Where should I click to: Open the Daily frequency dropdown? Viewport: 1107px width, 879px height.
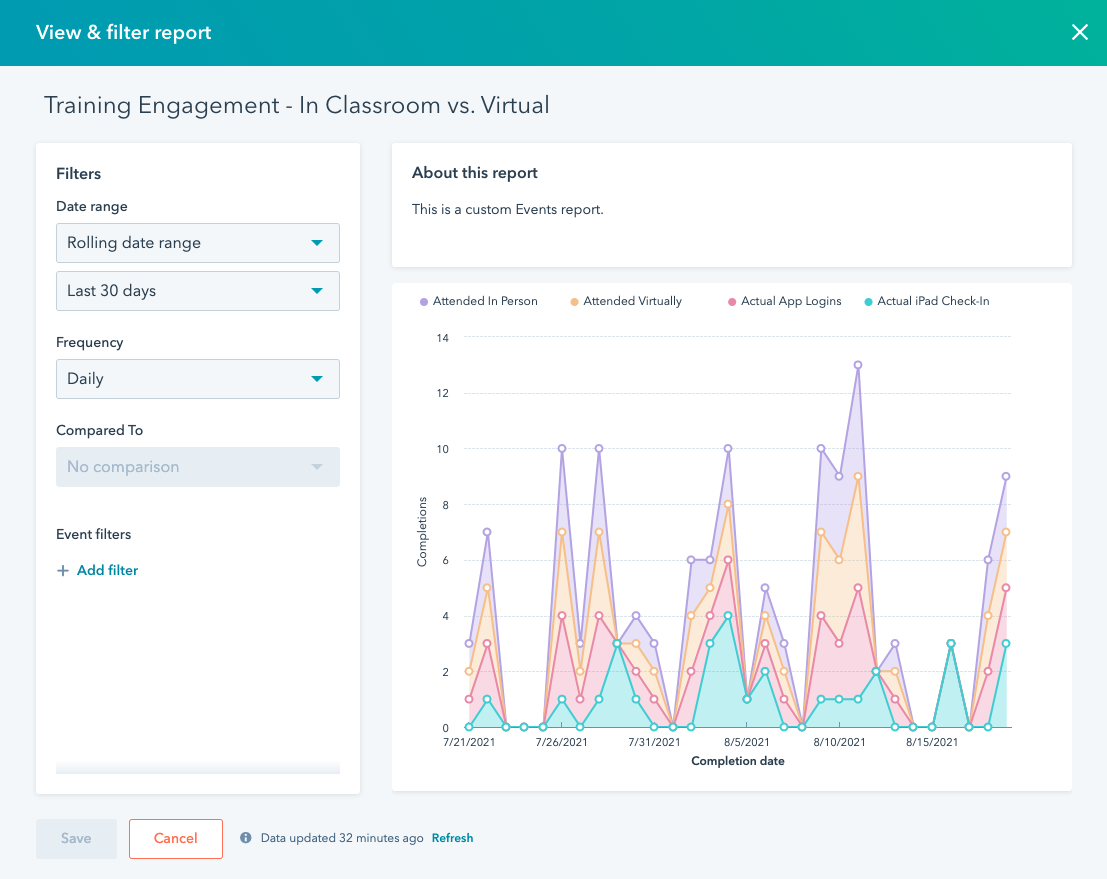pyautogui.click(x=197, y=379)
